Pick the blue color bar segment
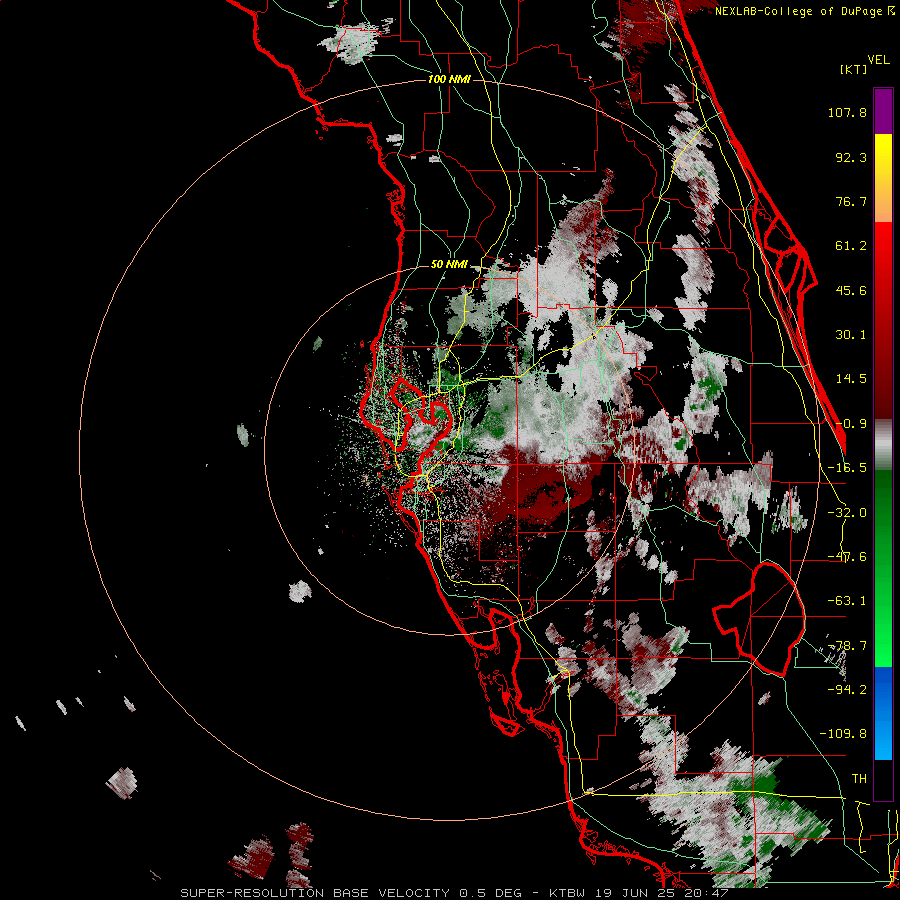 [883, 713]
